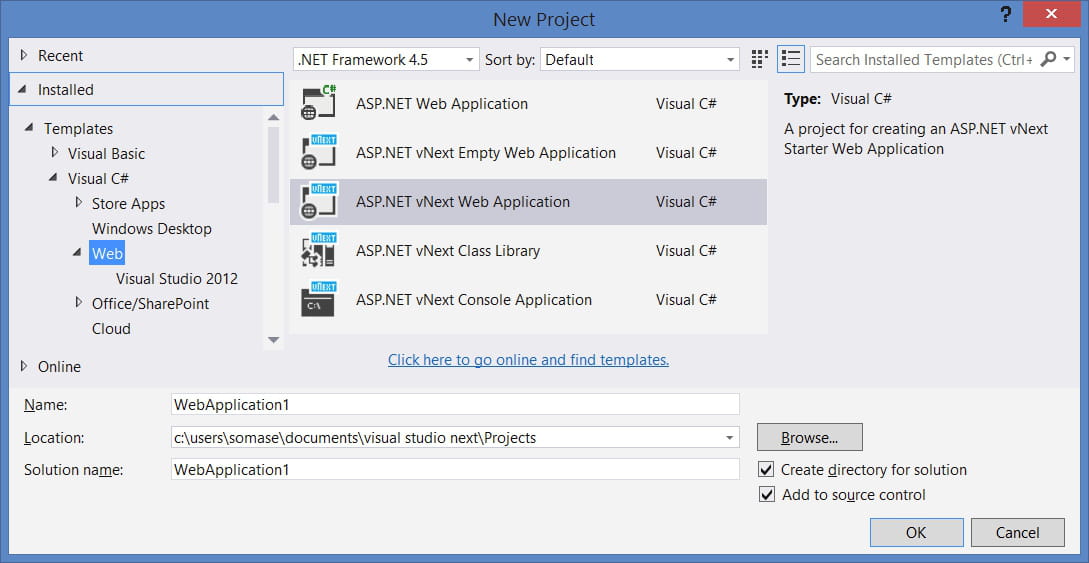Select Windows Desktop in the tree
The height and width of the screenshot is (563, 1089).
151,228
